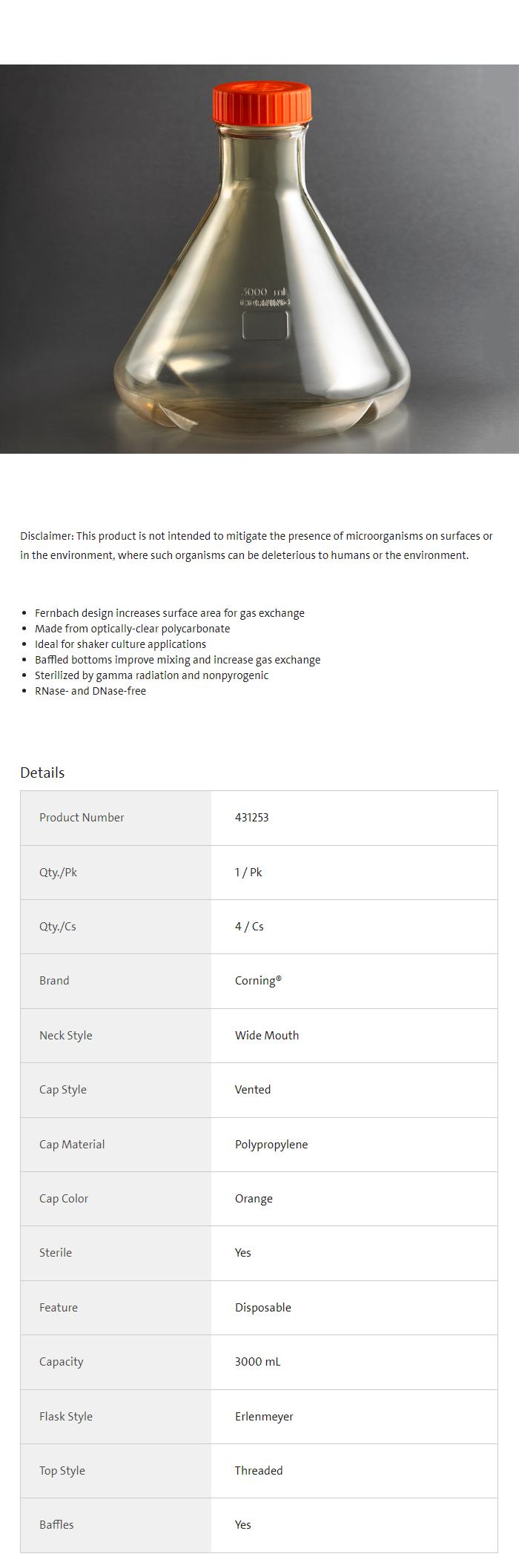Click the Fernbach design bullet point
Viewport: 519px width, 1568px height.
(169, 613)
